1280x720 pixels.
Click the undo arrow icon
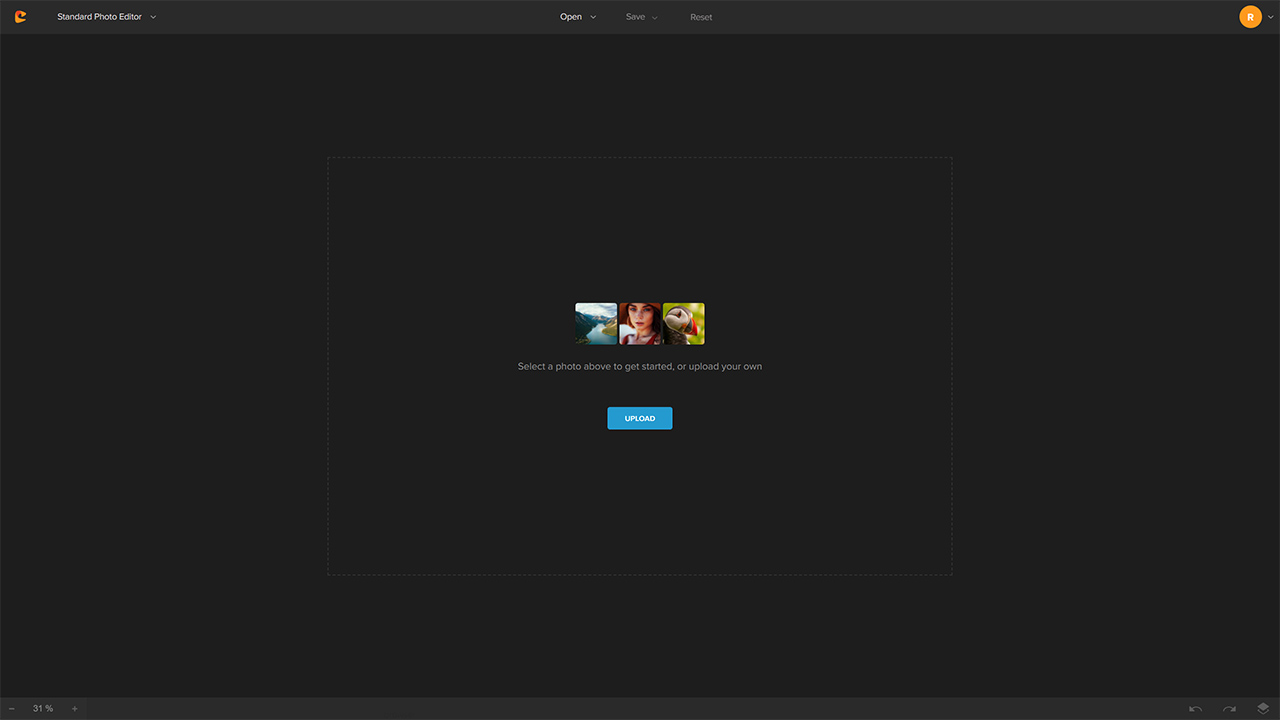[x=1195, y=709]
